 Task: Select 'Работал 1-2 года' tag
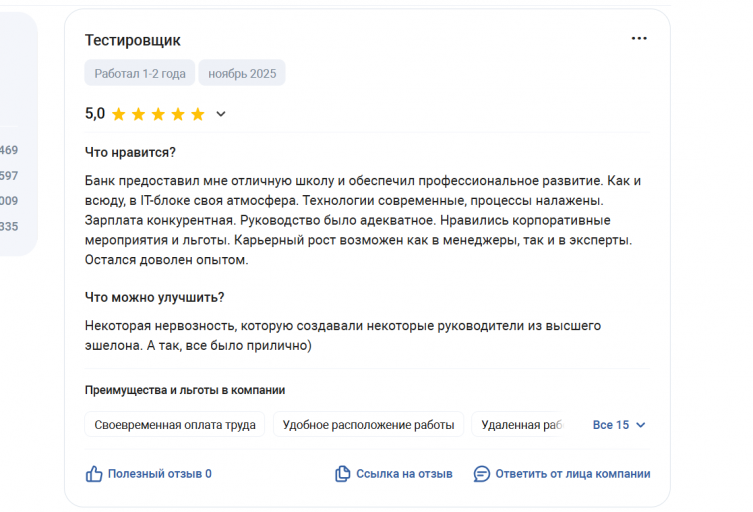click(x=139, y=73)
